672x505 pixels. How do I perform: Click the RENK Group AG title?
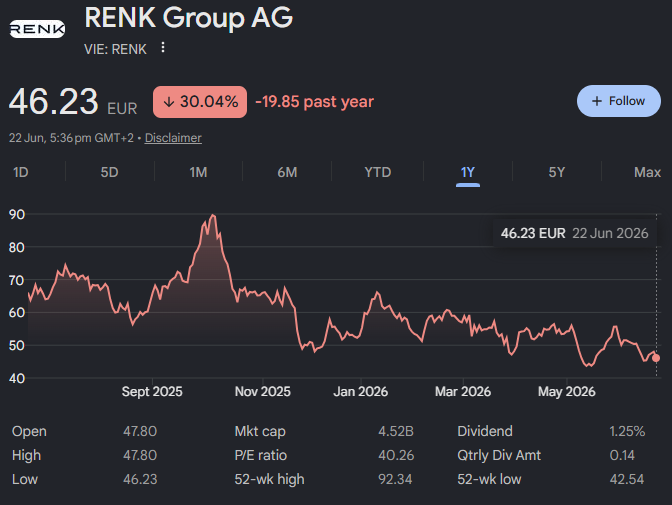tap(189, 18)
